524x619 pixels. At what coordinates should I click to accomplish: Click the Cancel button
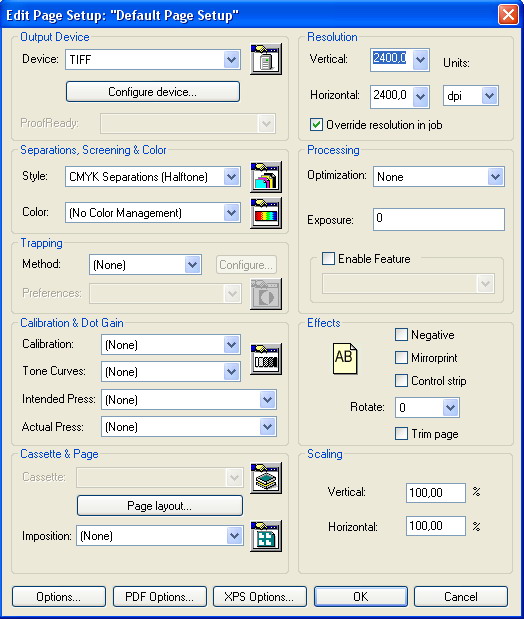(x=461, y=596)
